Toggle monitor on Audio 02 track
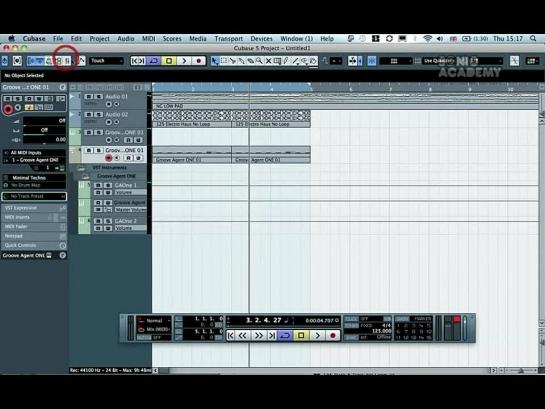The width and height of the screenshot is (545, 409). coord(116,122)
